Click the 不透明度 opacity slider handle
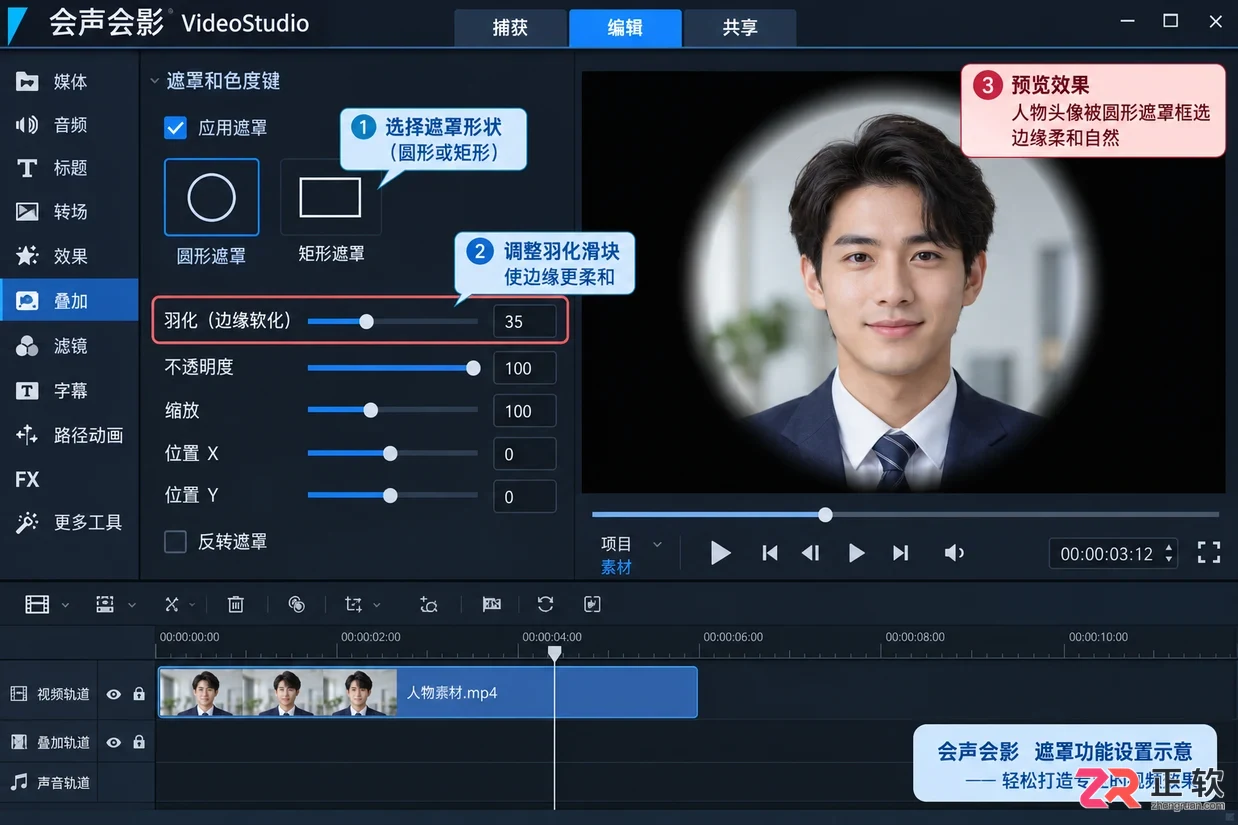This screenshot has height=825, width=1238. tap(473, 368)
